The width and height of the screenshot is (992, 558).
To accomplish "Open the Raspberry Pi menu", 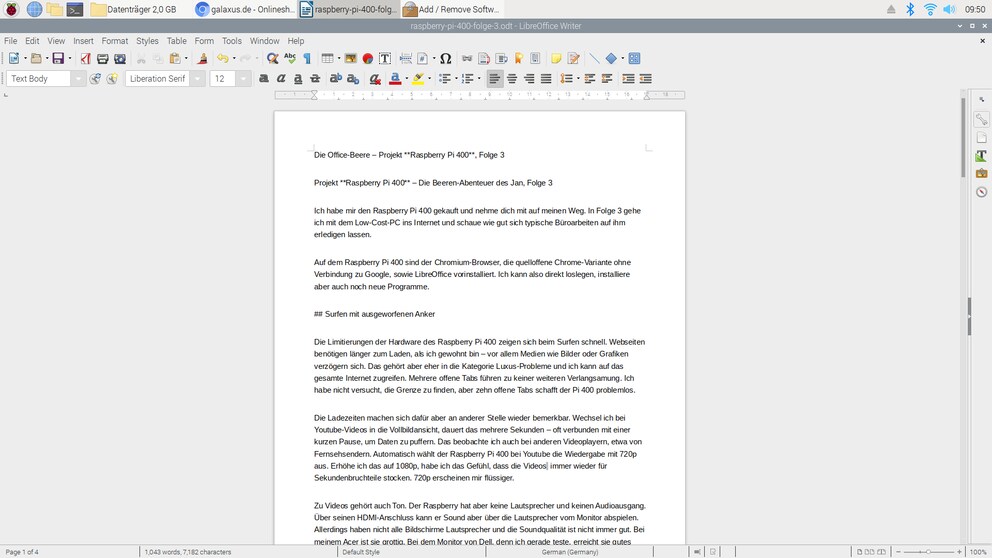I will coord(11,9).
